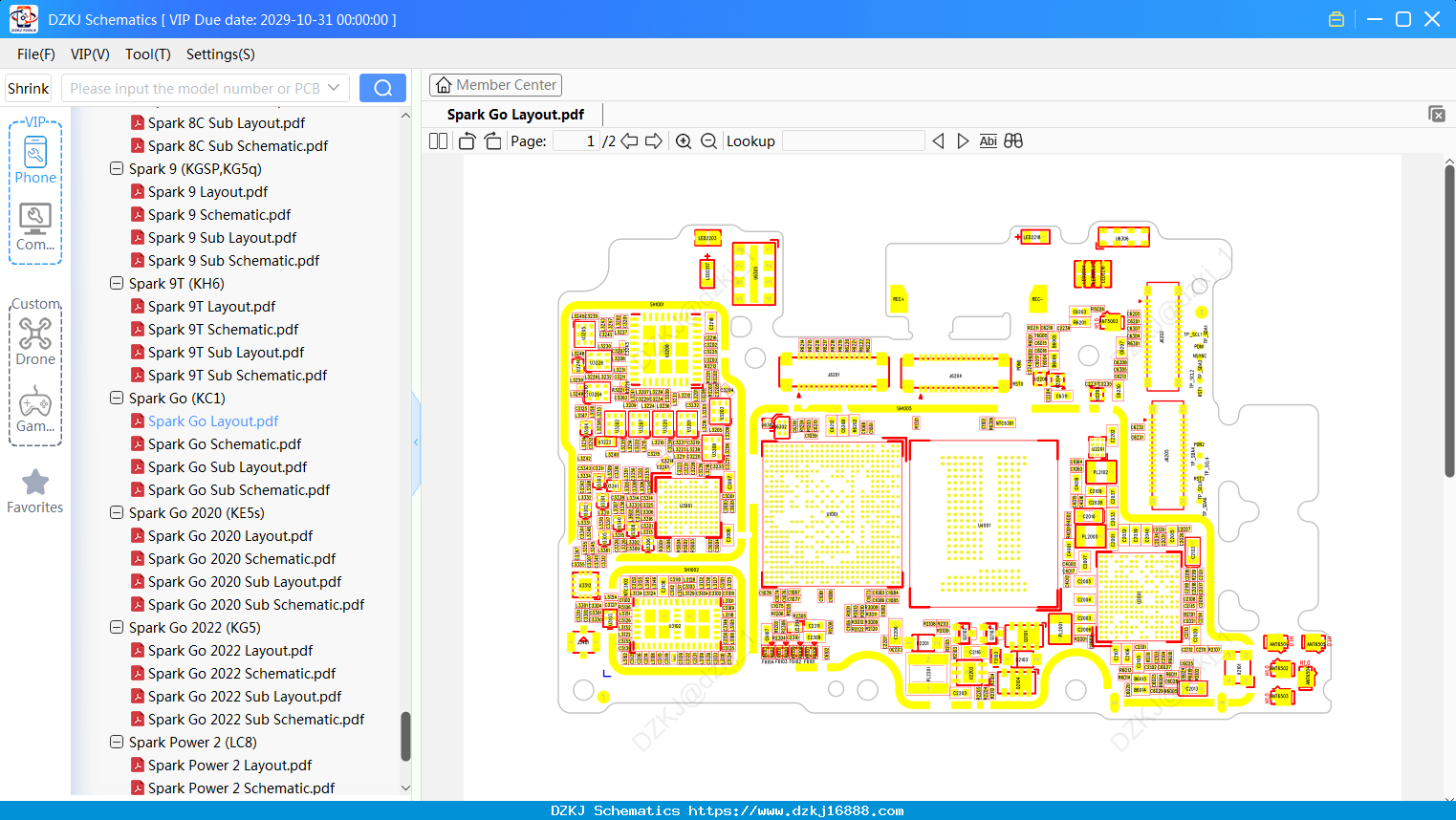The width and height of the screenshot is (1456, 820).
Task: Open the Game console category
Action: (35, 409)
